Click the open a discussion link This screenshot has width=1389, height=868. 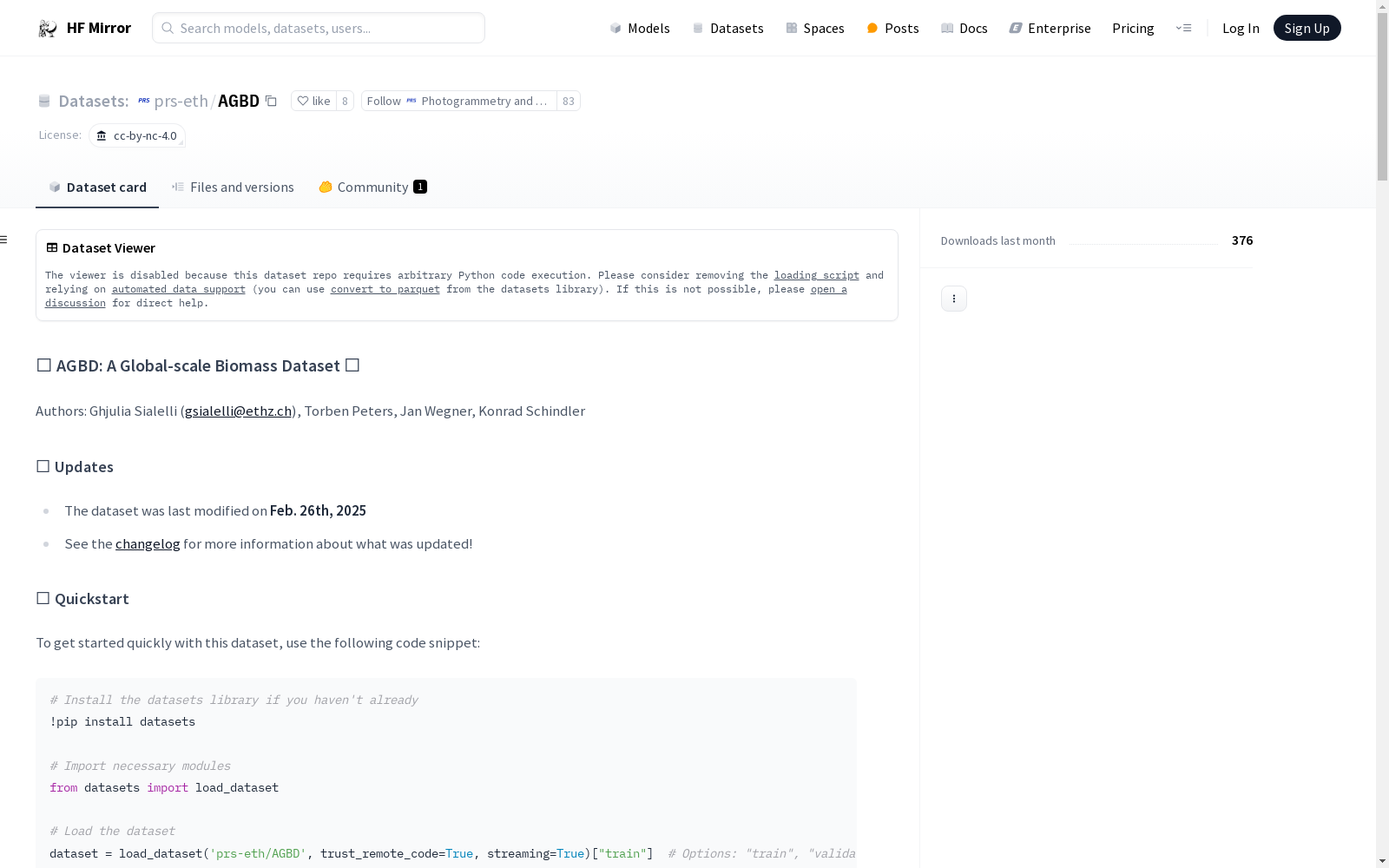(828, 289)
